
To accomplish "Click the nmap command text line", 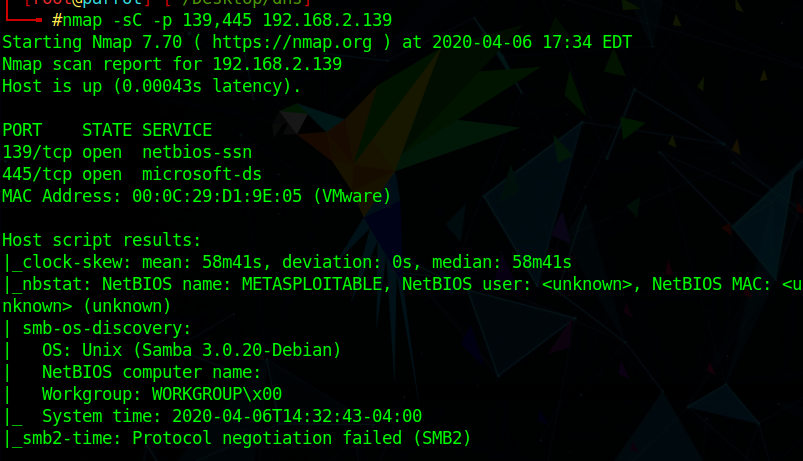I will click(x=222, y=20).
